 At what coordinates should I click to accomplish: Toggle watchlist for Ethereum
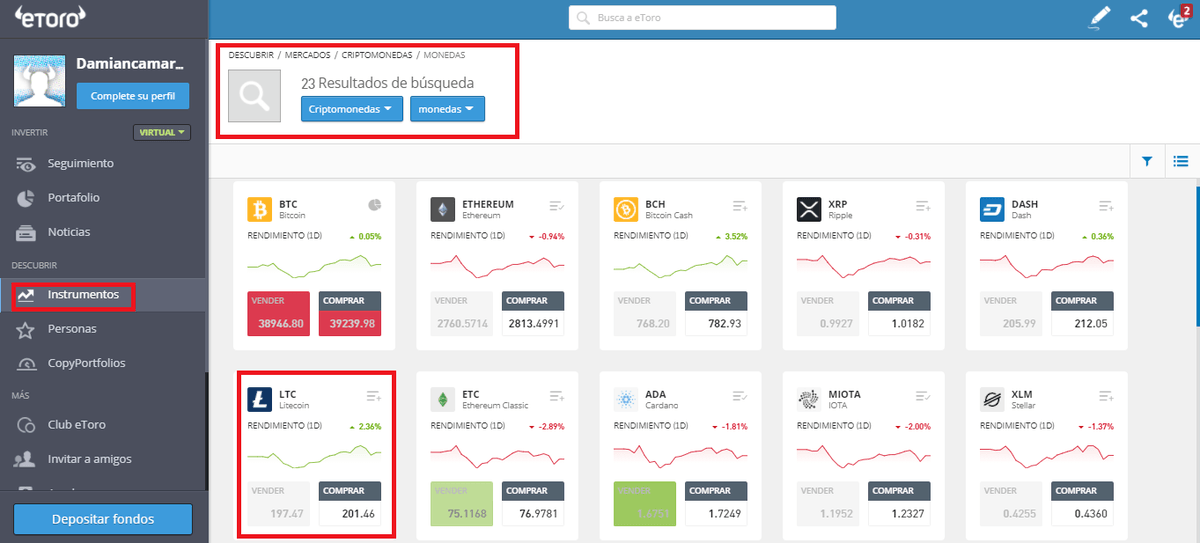557,205
